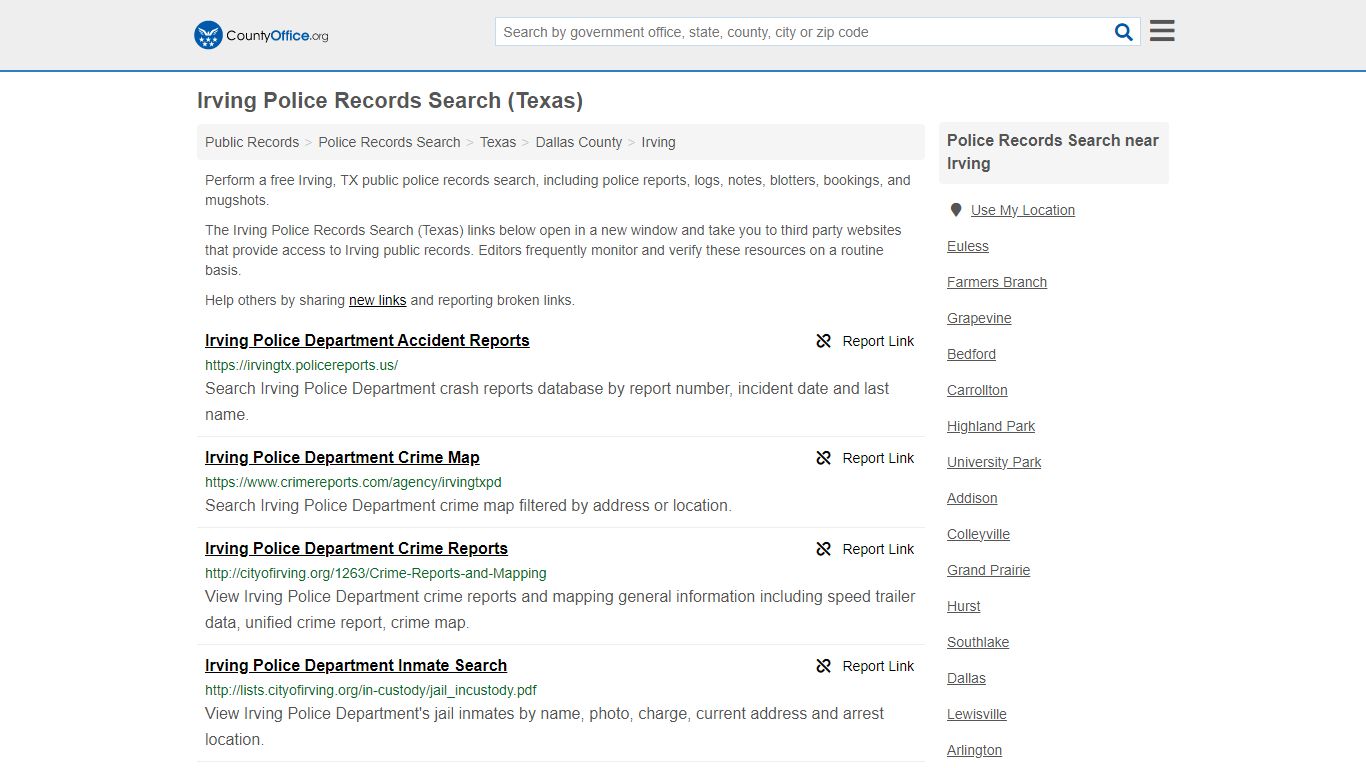Viewport: 1366px width, 768px height.
Task: Click the irvingtx.policereports.us URL
Action: click(x=301, y=365)
